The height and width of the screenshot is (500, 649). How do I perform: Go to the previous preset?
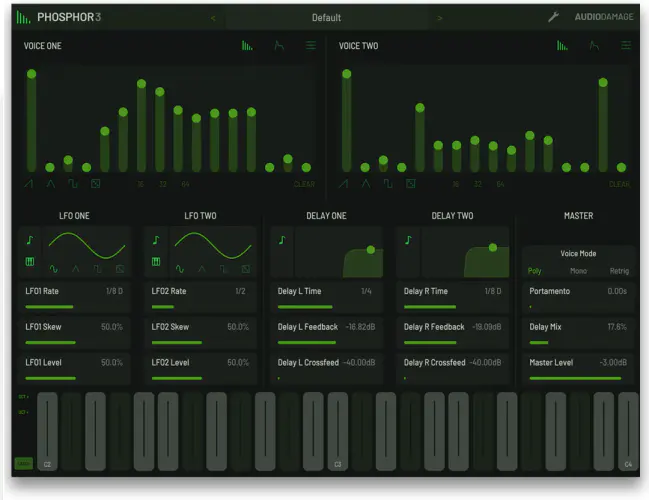tap(212, 17)
